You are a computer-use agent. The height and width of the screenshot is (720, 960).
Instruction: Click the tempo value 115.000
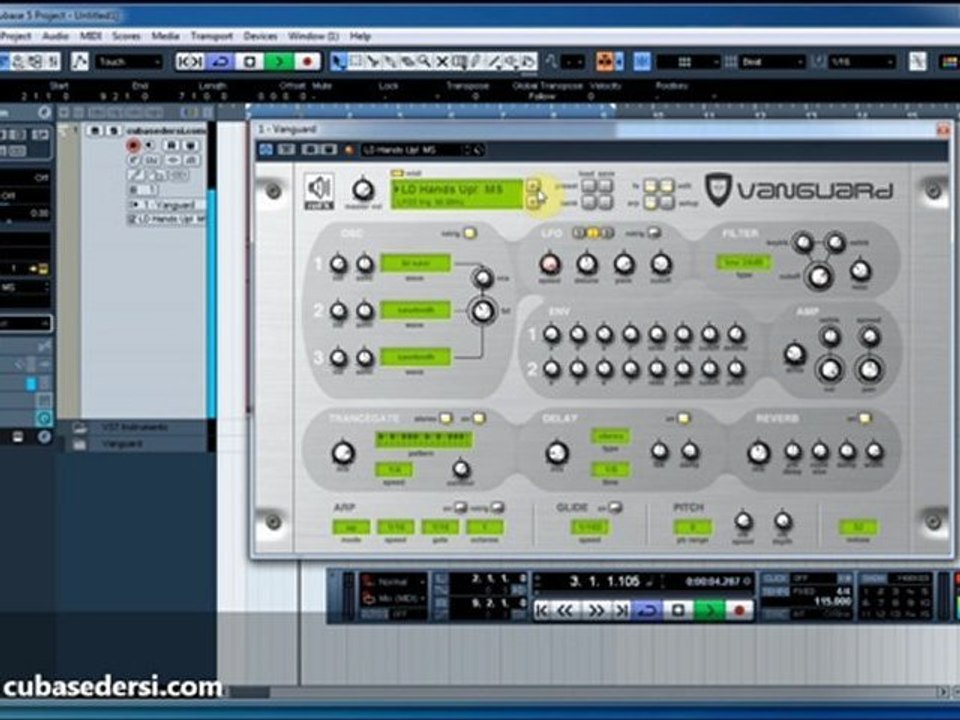pyautogui.click(x=833, y=602)
